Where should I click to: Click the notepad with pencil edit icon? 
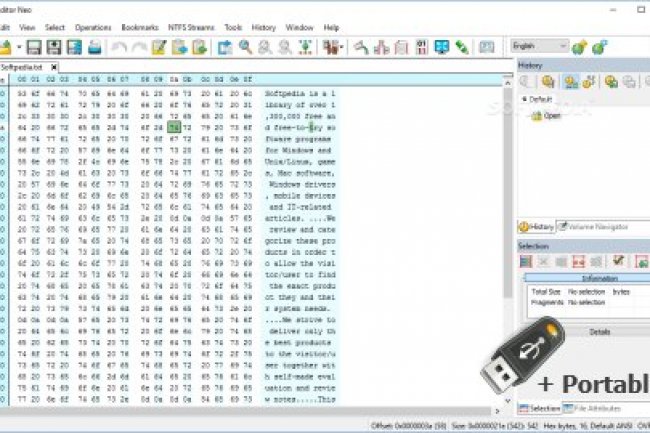tap(159, 47)
